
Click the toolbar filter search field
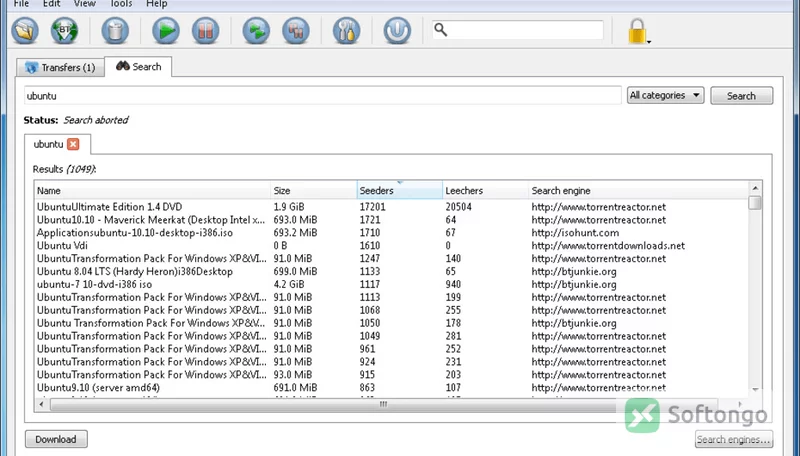click(518, 30)
